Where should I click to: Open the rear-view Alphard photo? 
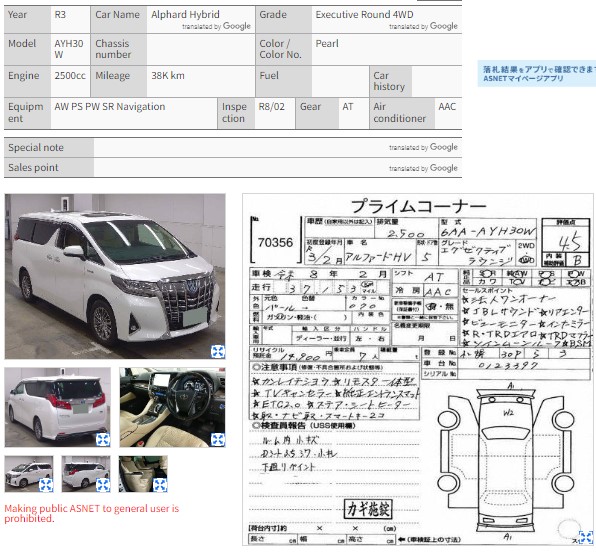pyautogui.click(x=58, y=407)
